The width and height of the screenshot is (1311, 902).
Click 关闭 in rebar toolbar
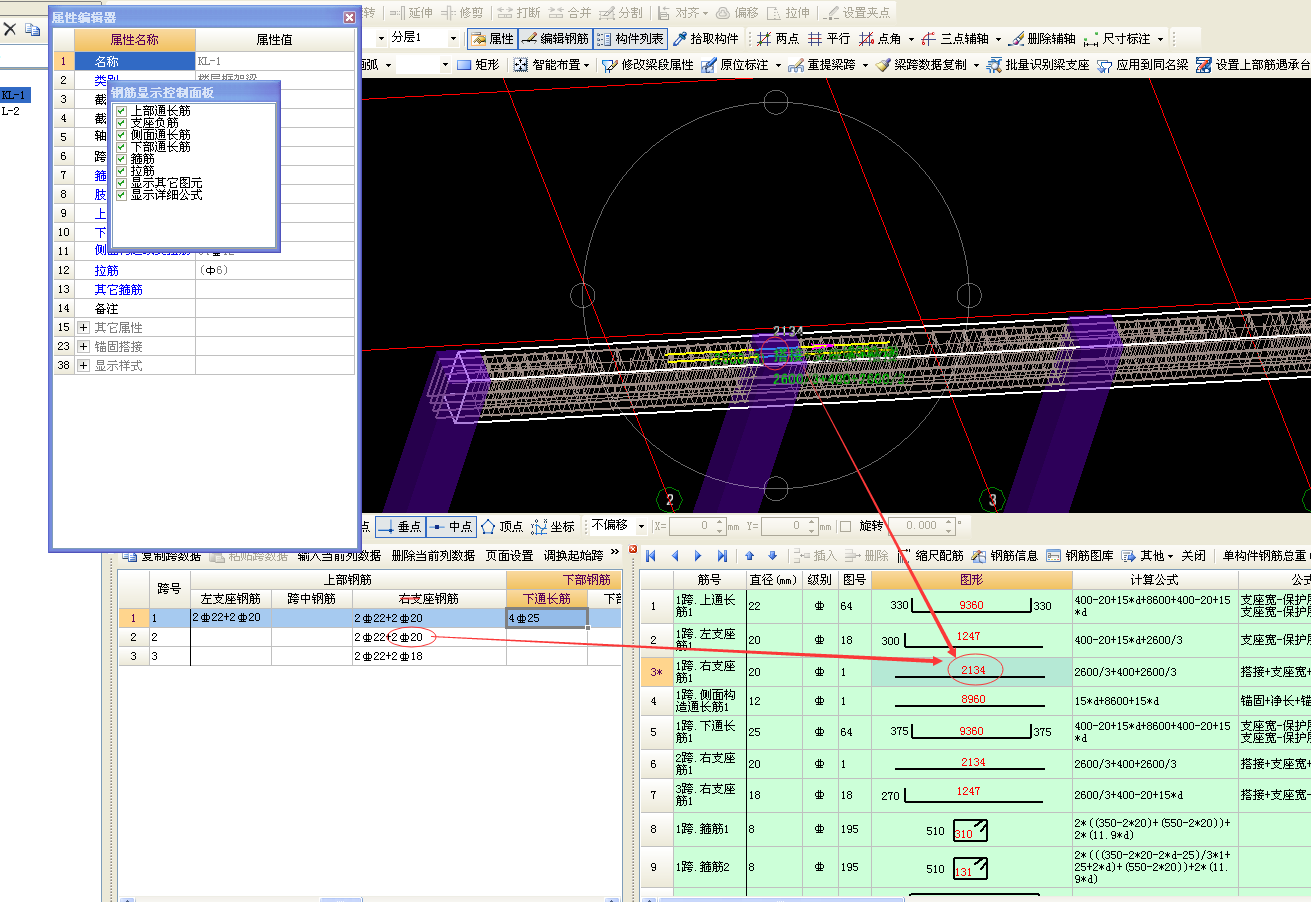point(1194,556)
